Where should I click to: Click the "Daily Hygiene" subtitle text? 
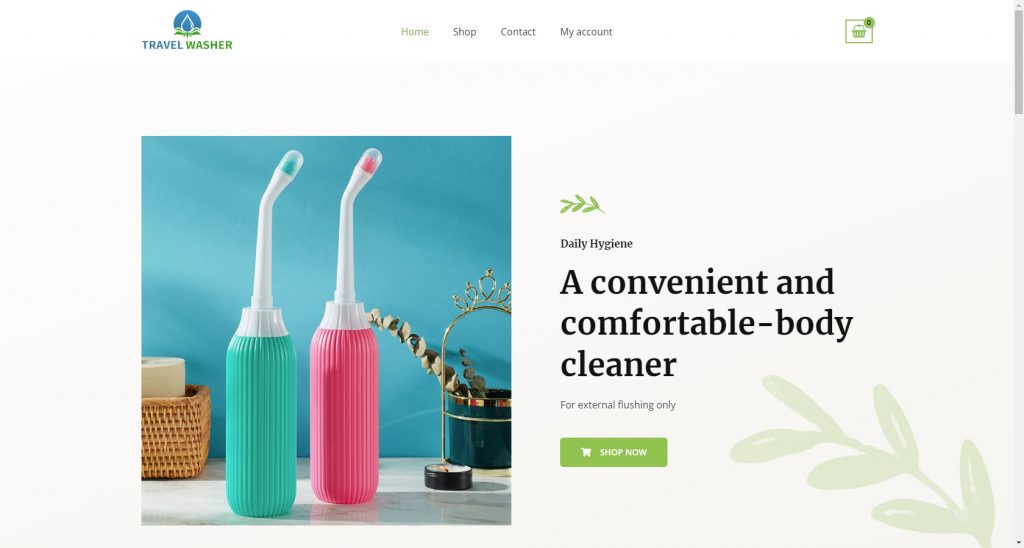pos(596,244)
